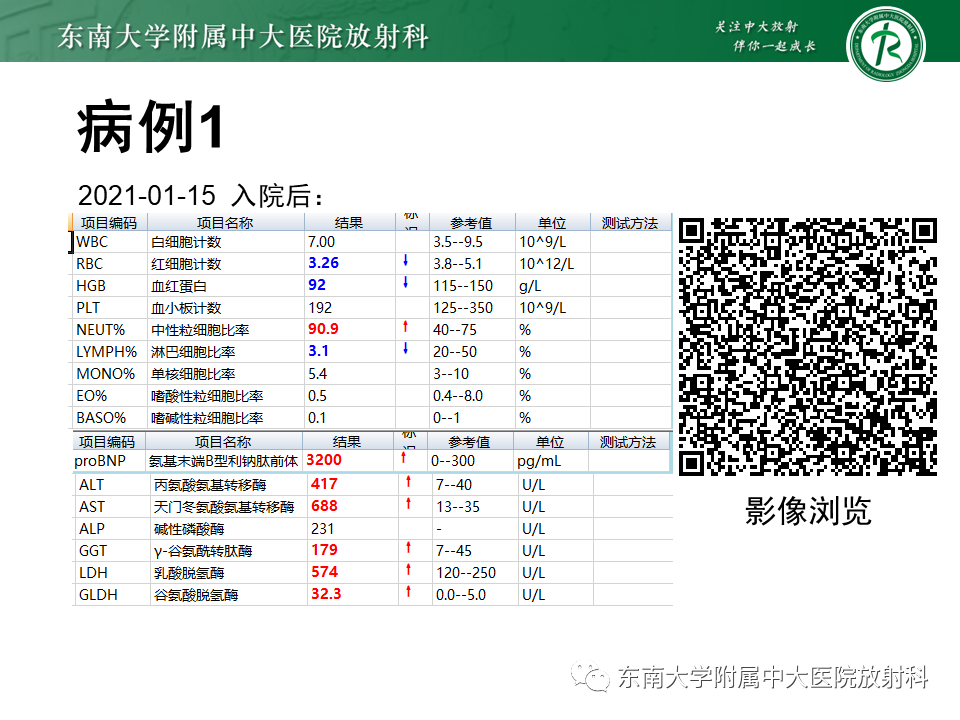This screenshot has width=960, height=720.
Task: Select the ALP result value 231
Action: 323,529
